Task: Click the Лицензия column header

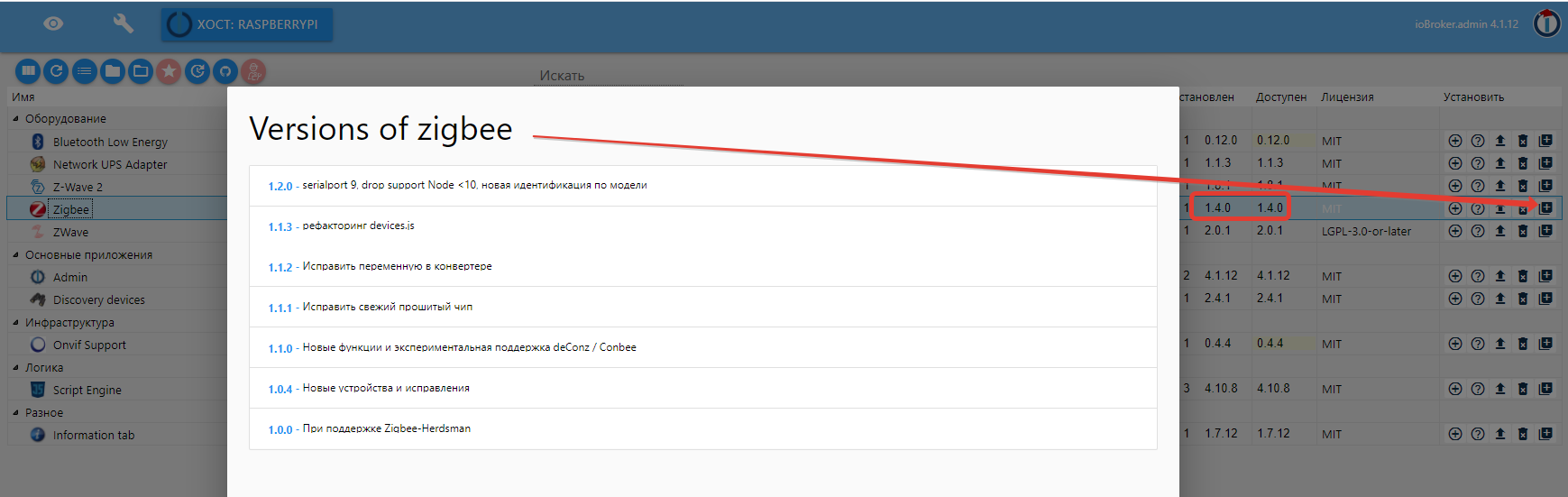Action: (x=1347, y=97)
